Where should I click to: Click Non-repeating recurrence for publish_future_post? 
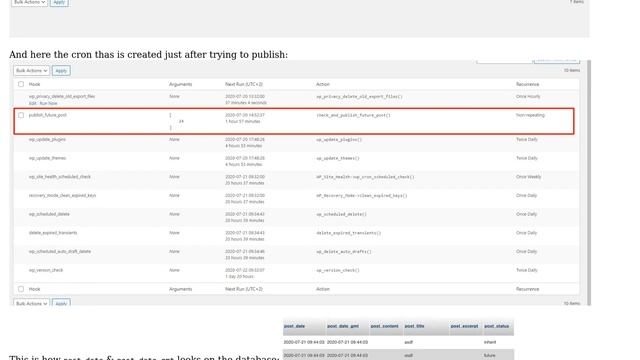(530, 115)
